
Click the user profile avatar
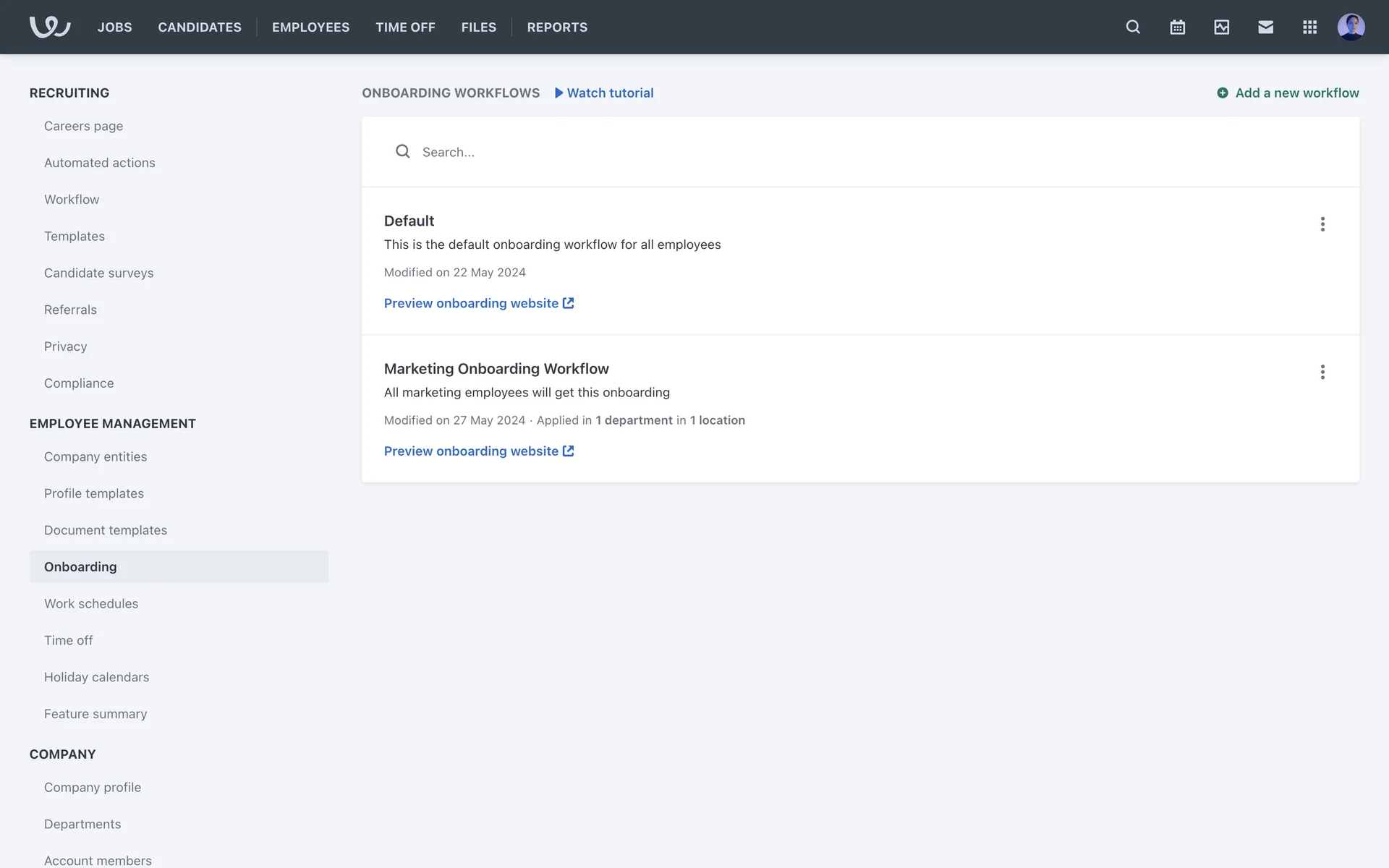click(1351, 27)
